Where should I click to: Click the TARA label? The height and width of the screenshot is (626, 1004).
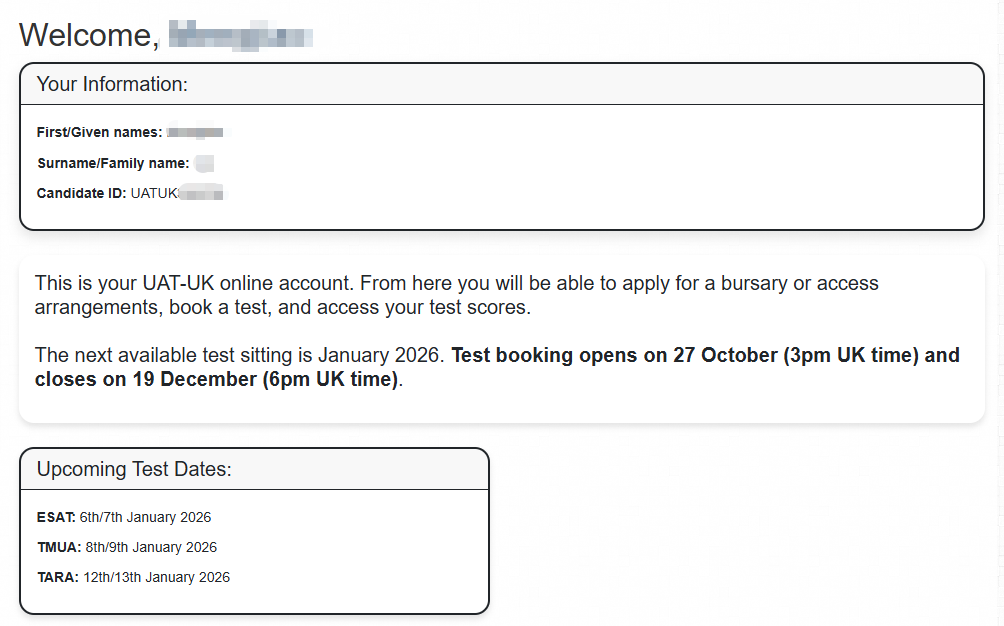57,577
